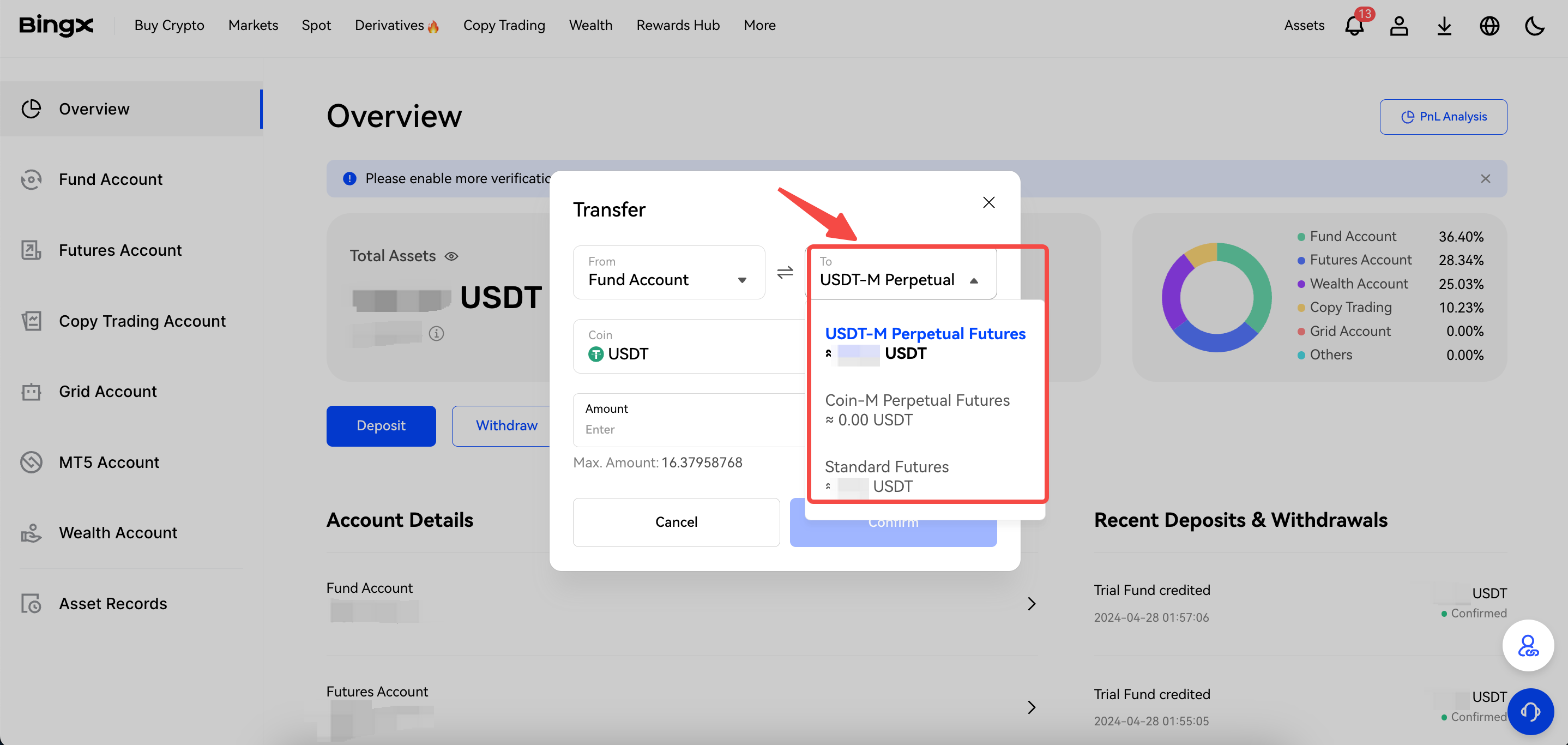Dismiss the verification notice banner

click(1485, 178)
